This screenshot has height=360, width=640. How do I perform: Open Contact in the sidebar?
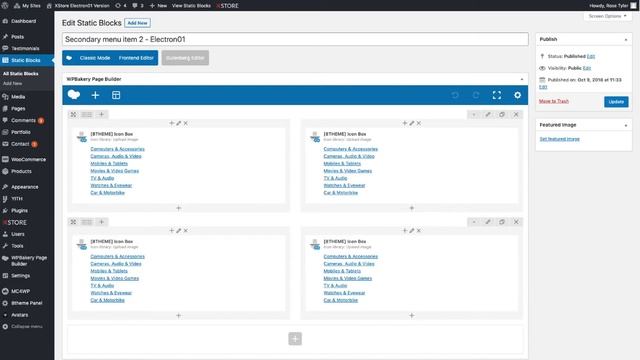20,144
